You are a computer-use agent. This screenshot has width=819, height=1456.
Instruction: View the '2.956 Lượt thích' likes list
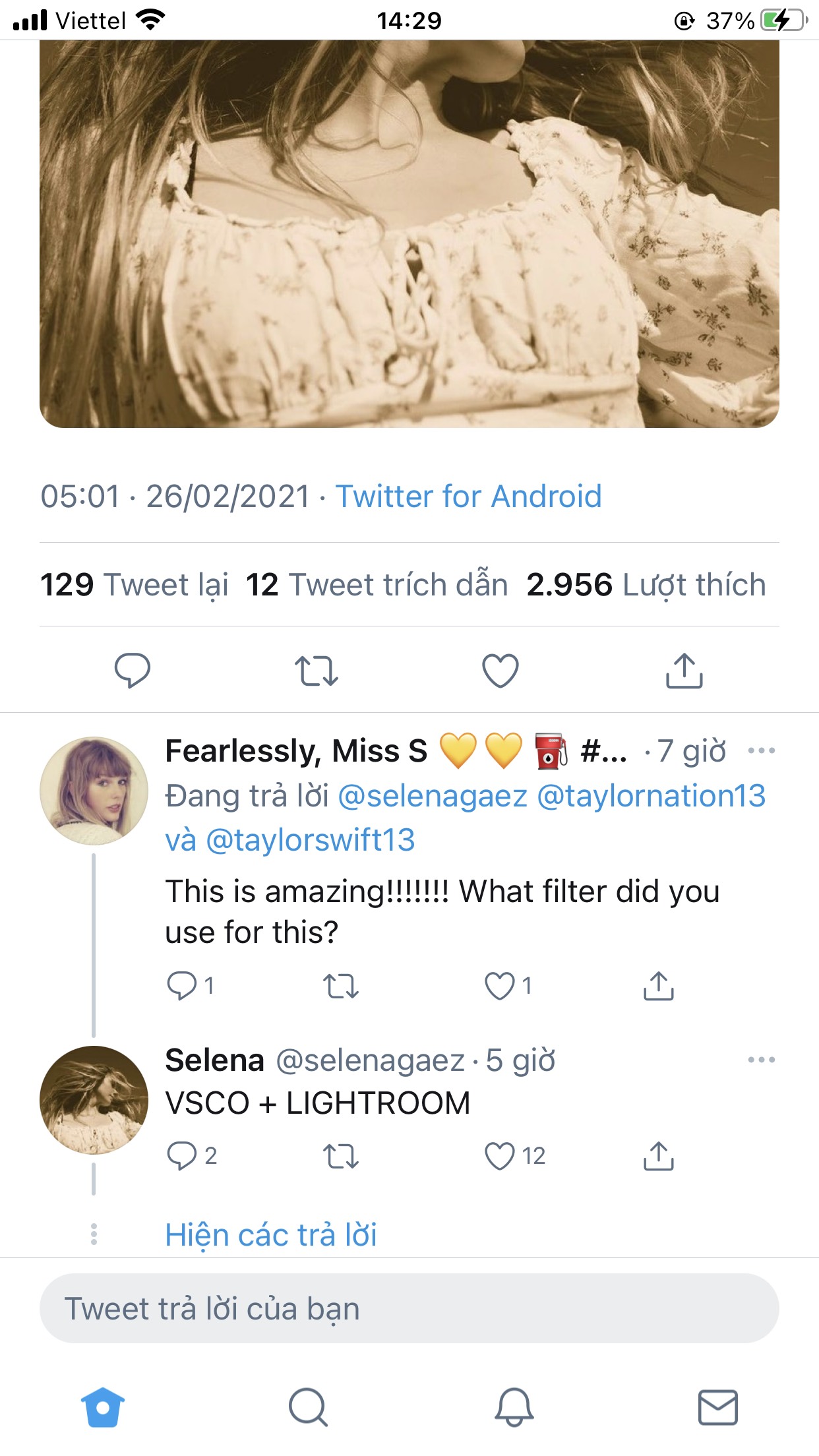[x=646, y=585]
